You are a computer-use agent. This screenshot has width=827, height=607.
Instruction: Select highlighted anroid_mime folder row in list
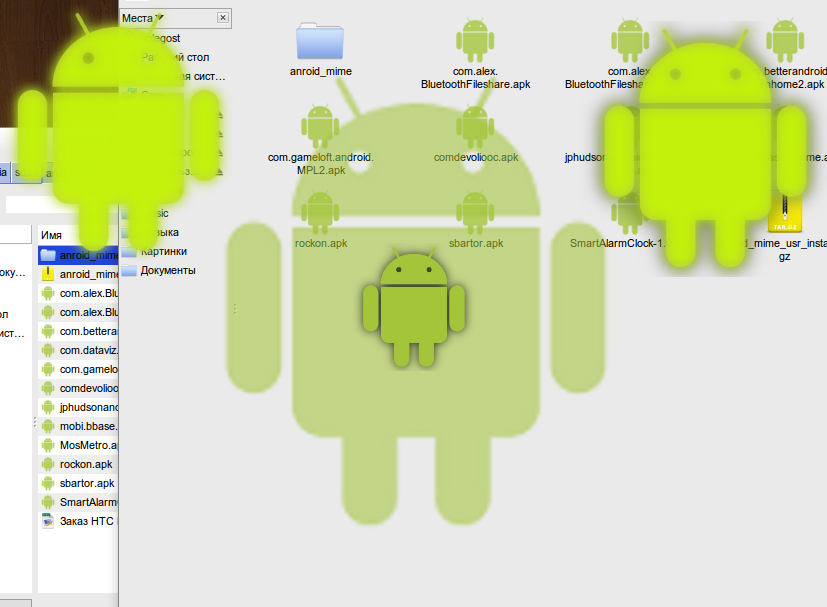point(79,255)
